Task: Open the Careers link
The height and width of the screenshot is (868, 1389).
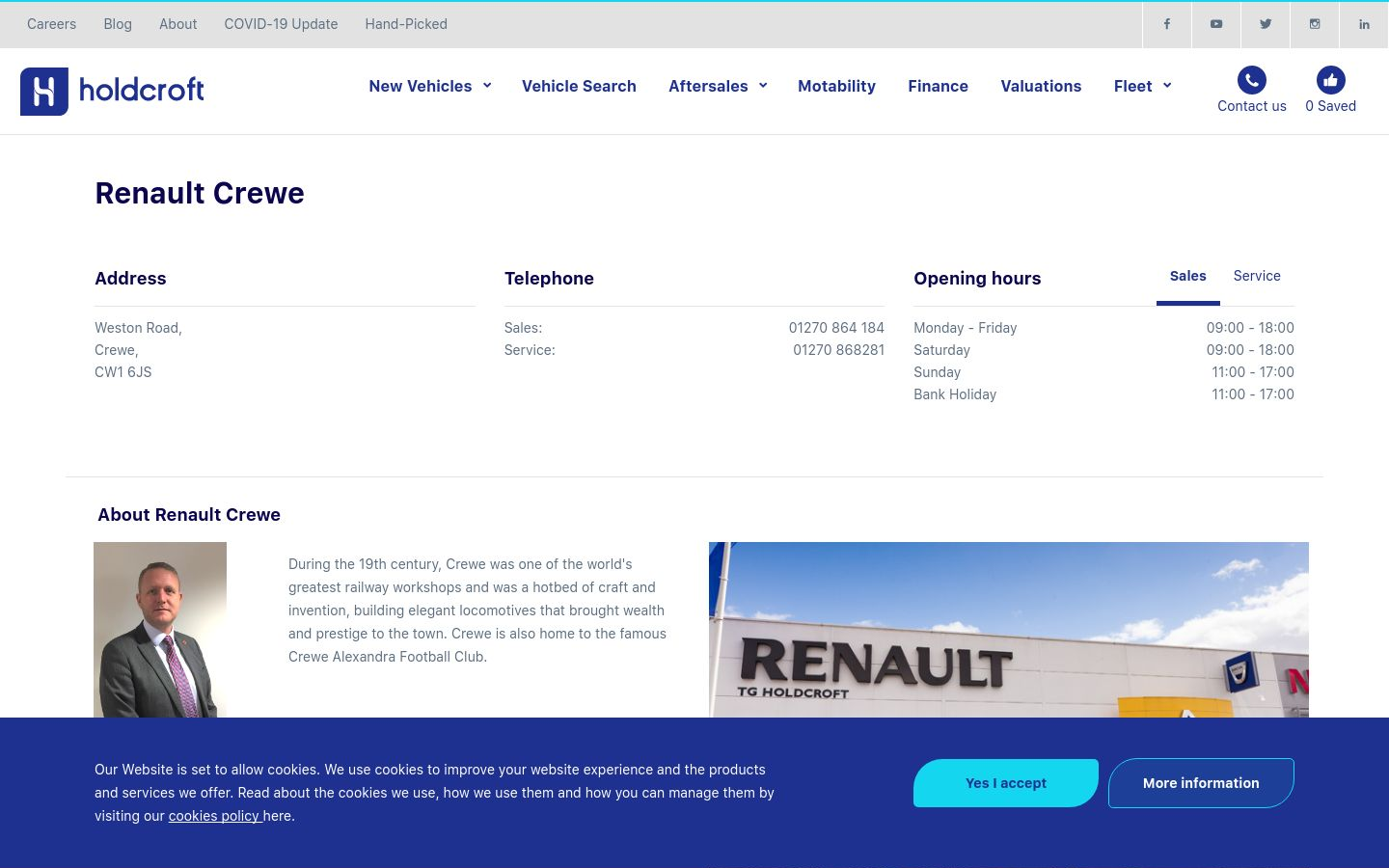Action: 51,24
